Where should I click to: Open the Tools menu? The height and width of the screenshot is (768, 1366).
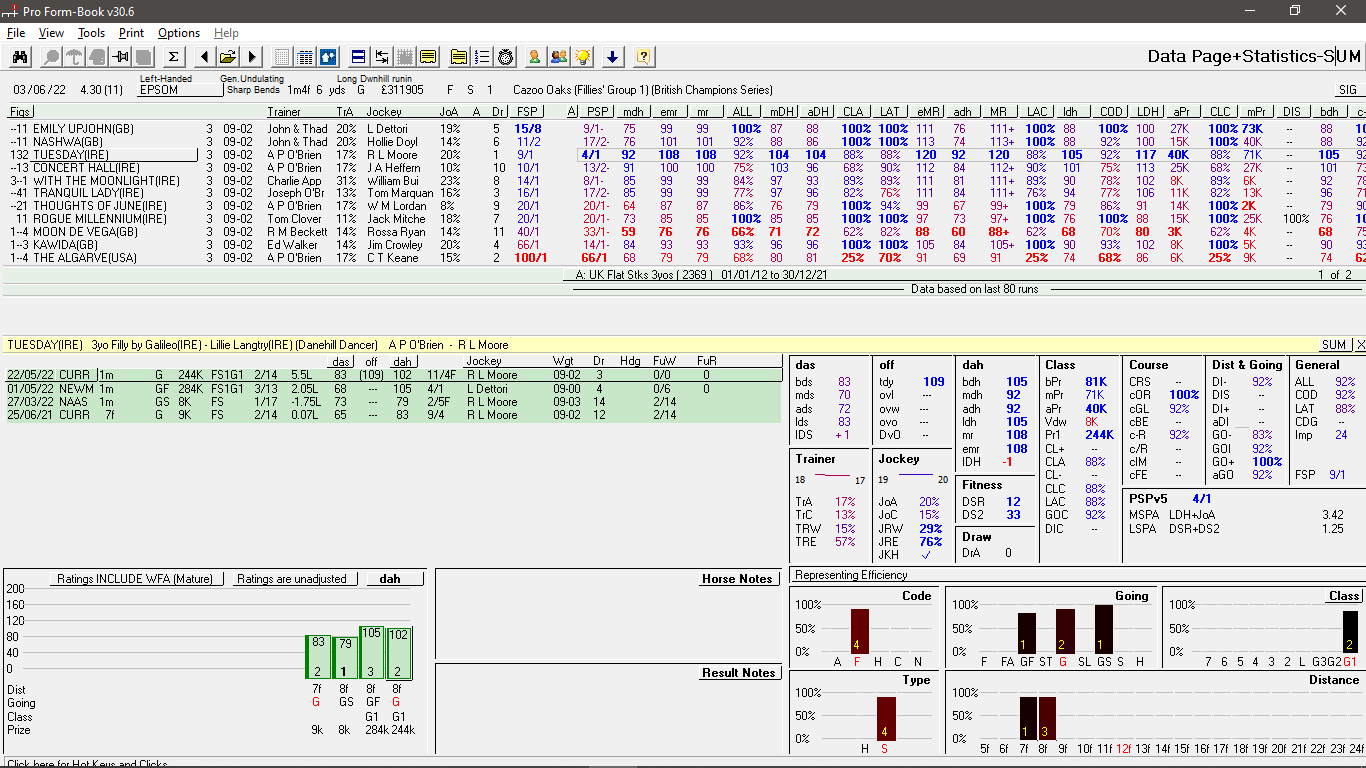coord(91,32)
